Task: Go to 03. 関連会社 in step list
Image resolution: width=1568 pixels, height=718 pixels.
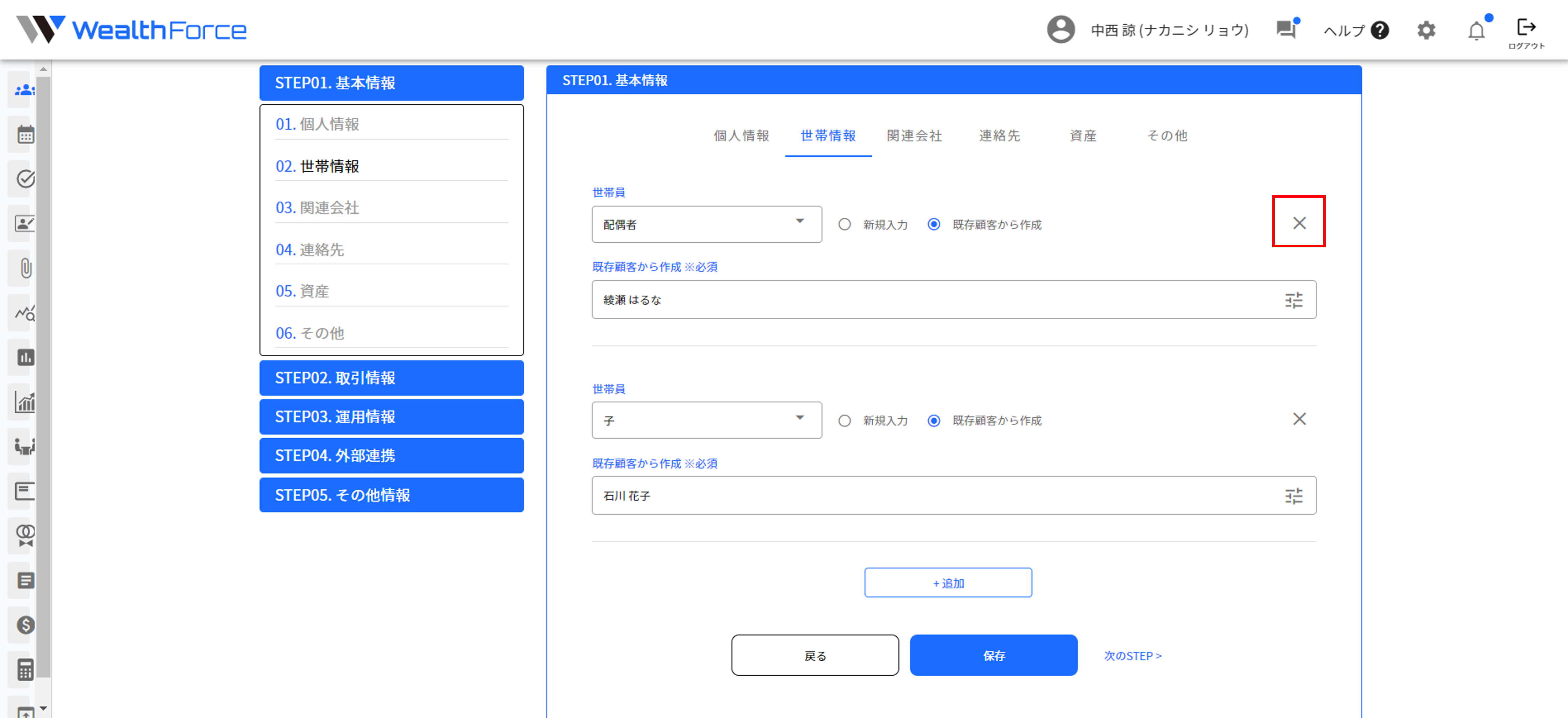Action: click(391, 207)
